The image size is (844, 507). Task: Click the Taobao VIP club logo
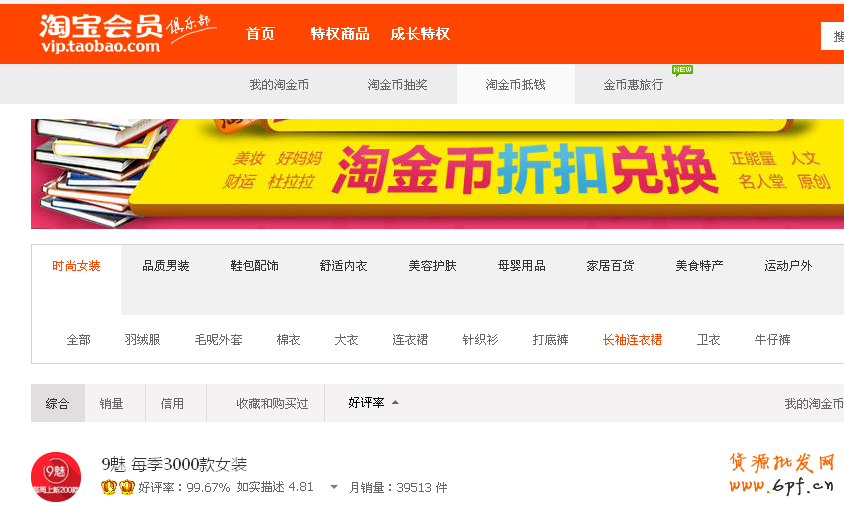pos(126,33)
